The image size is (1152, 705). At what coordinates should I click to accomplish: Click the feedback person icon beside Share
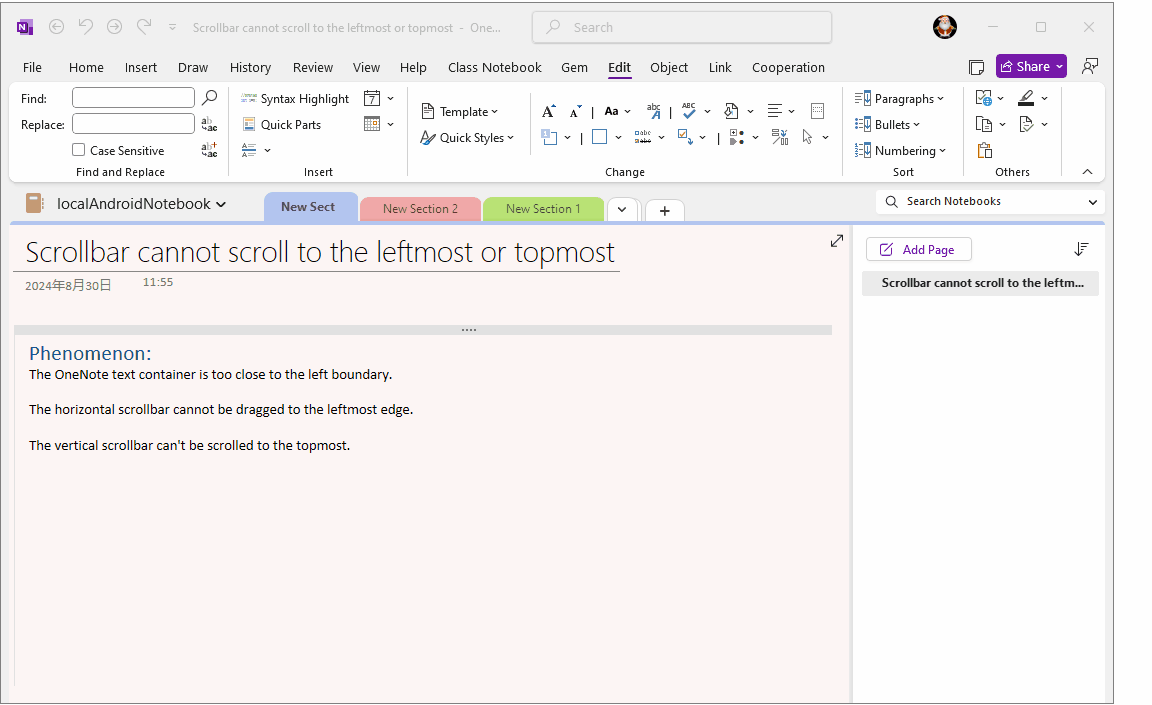[1090, 66]
